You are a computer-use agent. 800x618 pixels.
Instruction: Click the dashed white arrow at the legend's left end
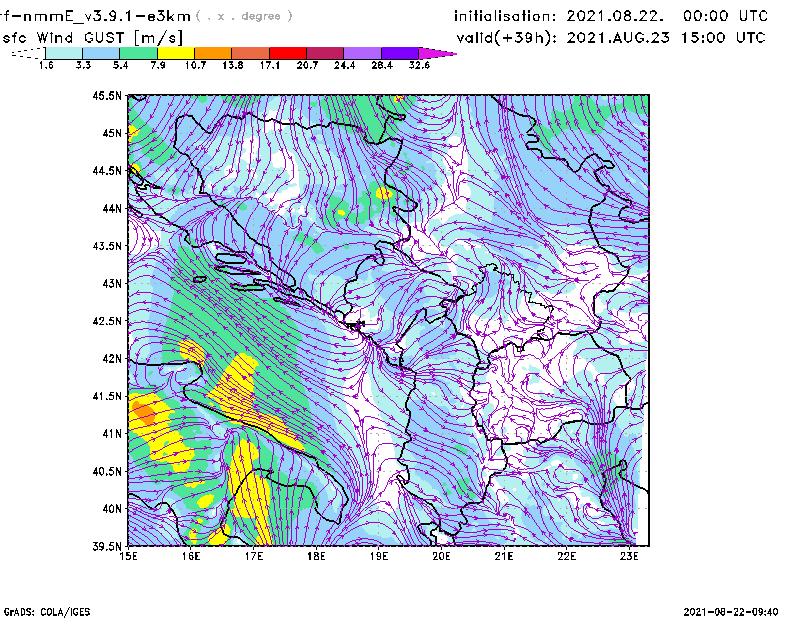pyautogui.click(x=25, y=52)
